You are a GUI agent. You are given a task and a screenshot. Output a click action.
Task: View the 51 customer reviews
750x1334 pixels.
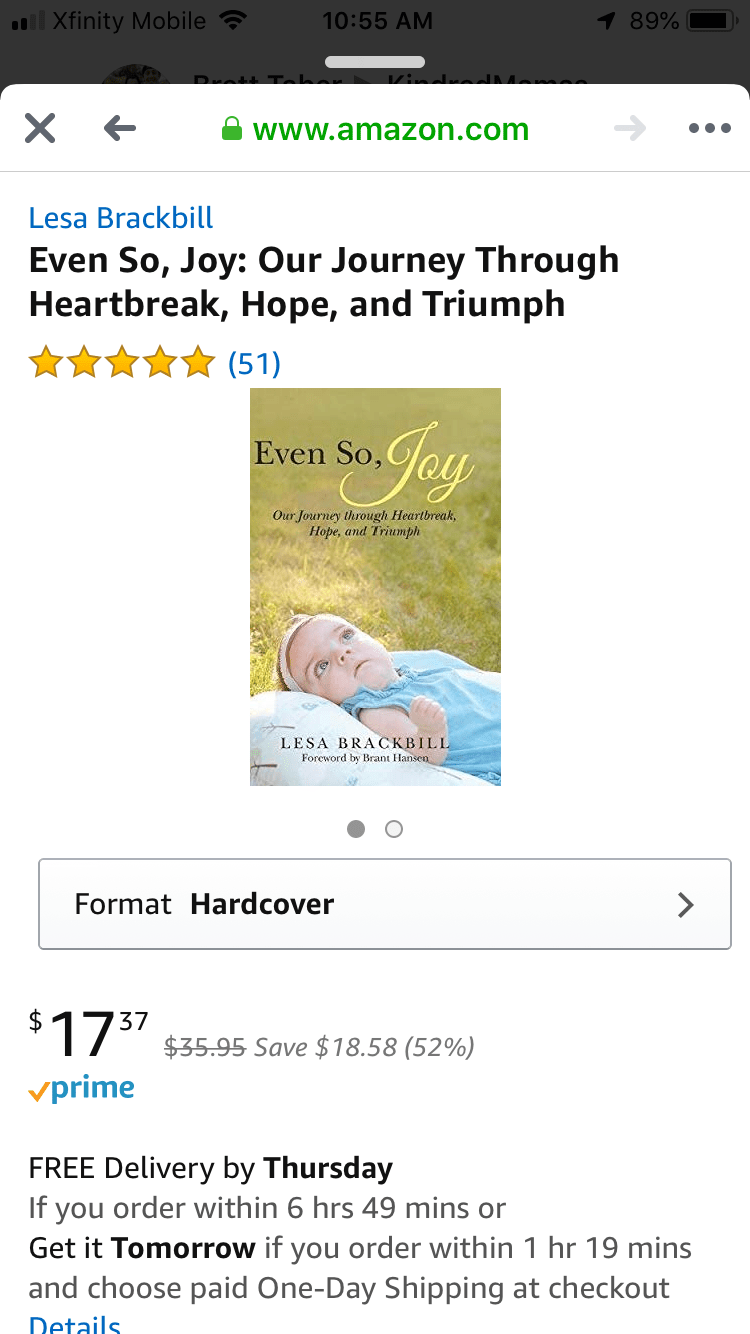coord(254,362)
